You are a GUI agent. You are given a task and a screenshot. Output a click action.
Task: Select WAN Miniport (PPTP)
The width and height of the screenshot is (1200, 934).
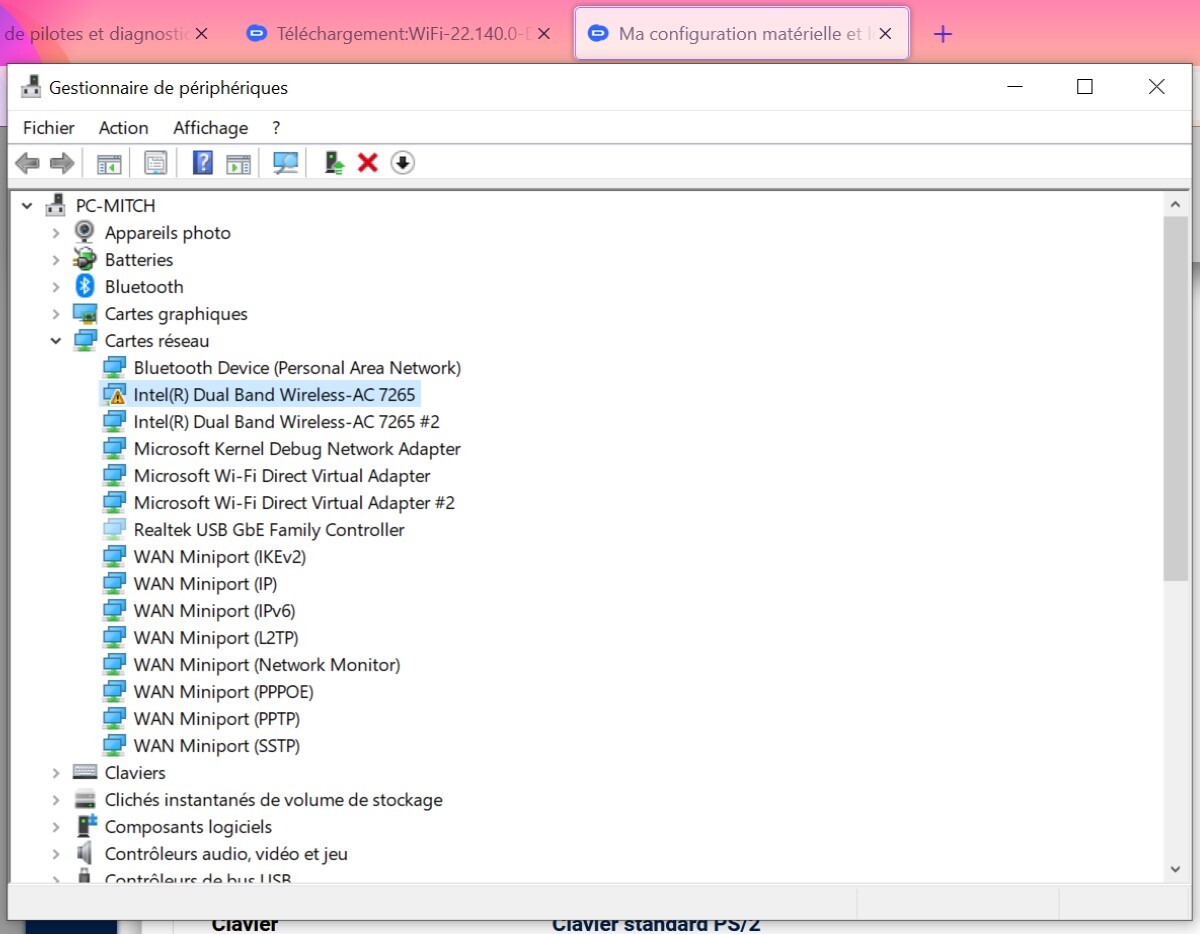217,718
